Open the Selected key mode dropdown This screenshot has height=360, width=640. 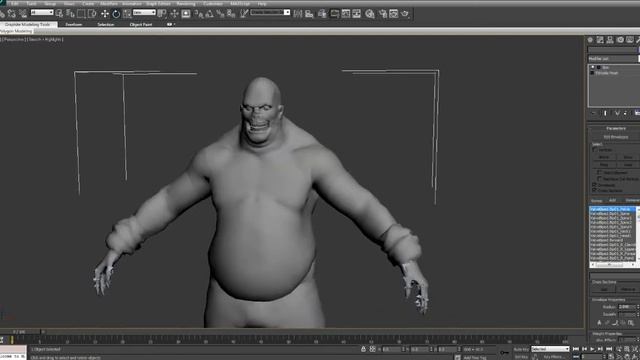(550, 349)
